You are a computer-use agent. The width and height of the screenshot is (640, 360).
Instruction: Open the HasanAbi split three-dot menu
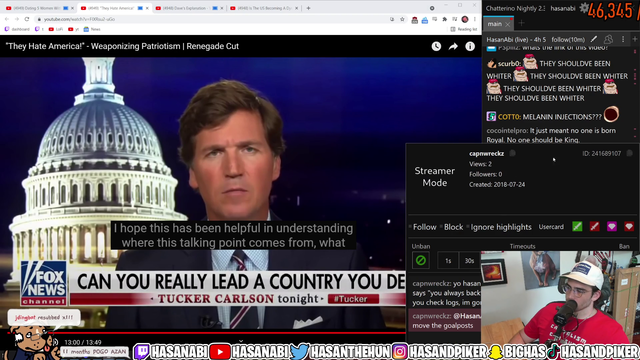pos(623,39)
